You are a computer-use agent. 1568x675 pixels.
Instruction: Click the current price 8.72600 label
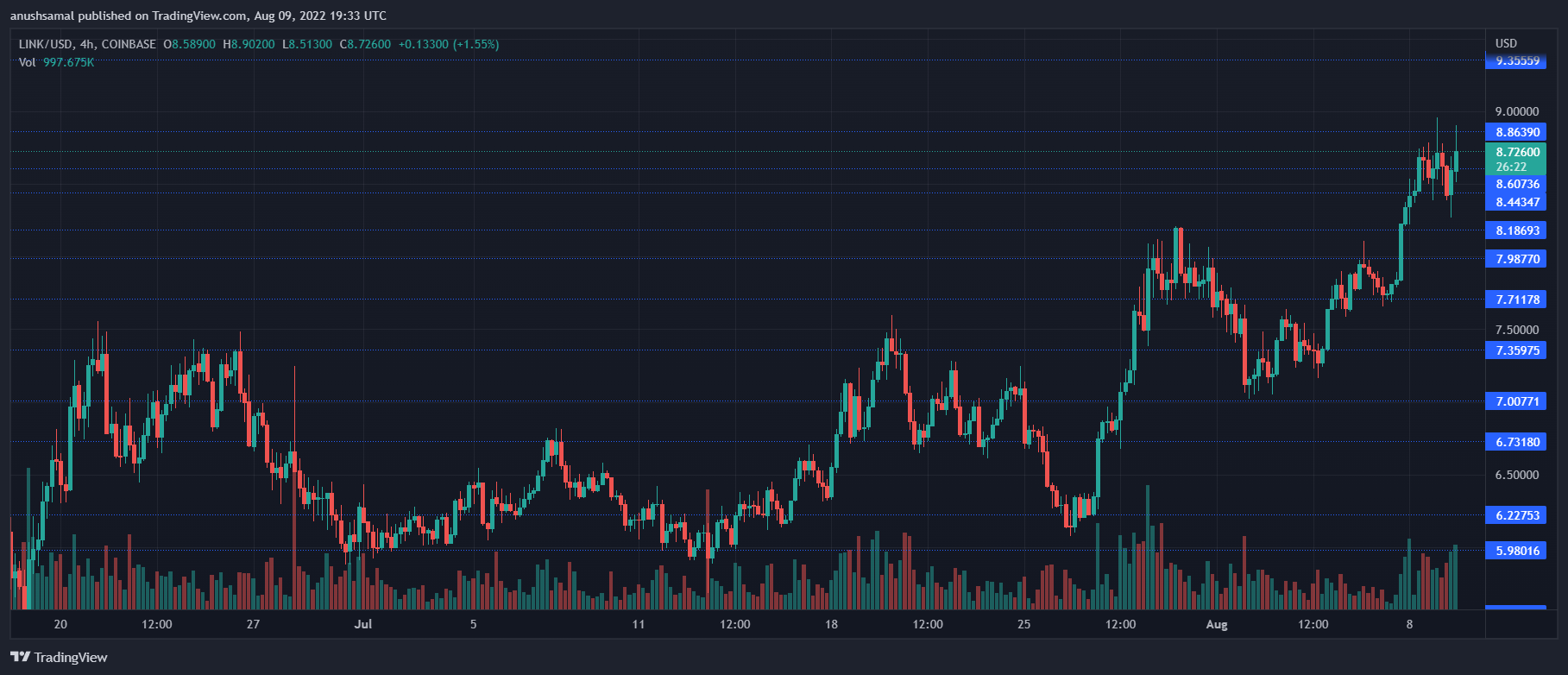click(x=1515, y=152)
